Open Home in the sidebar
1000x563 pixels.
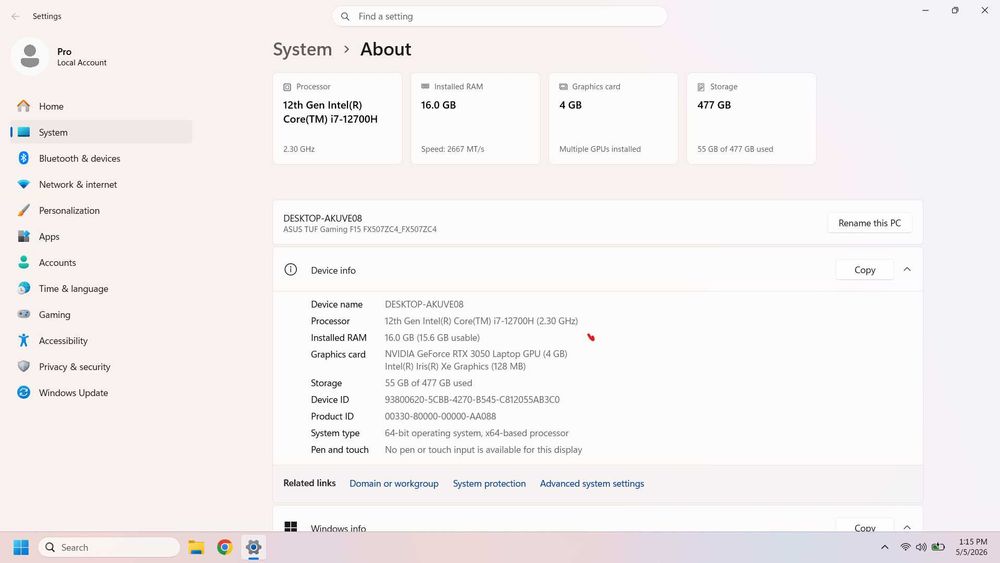[101, 106]
